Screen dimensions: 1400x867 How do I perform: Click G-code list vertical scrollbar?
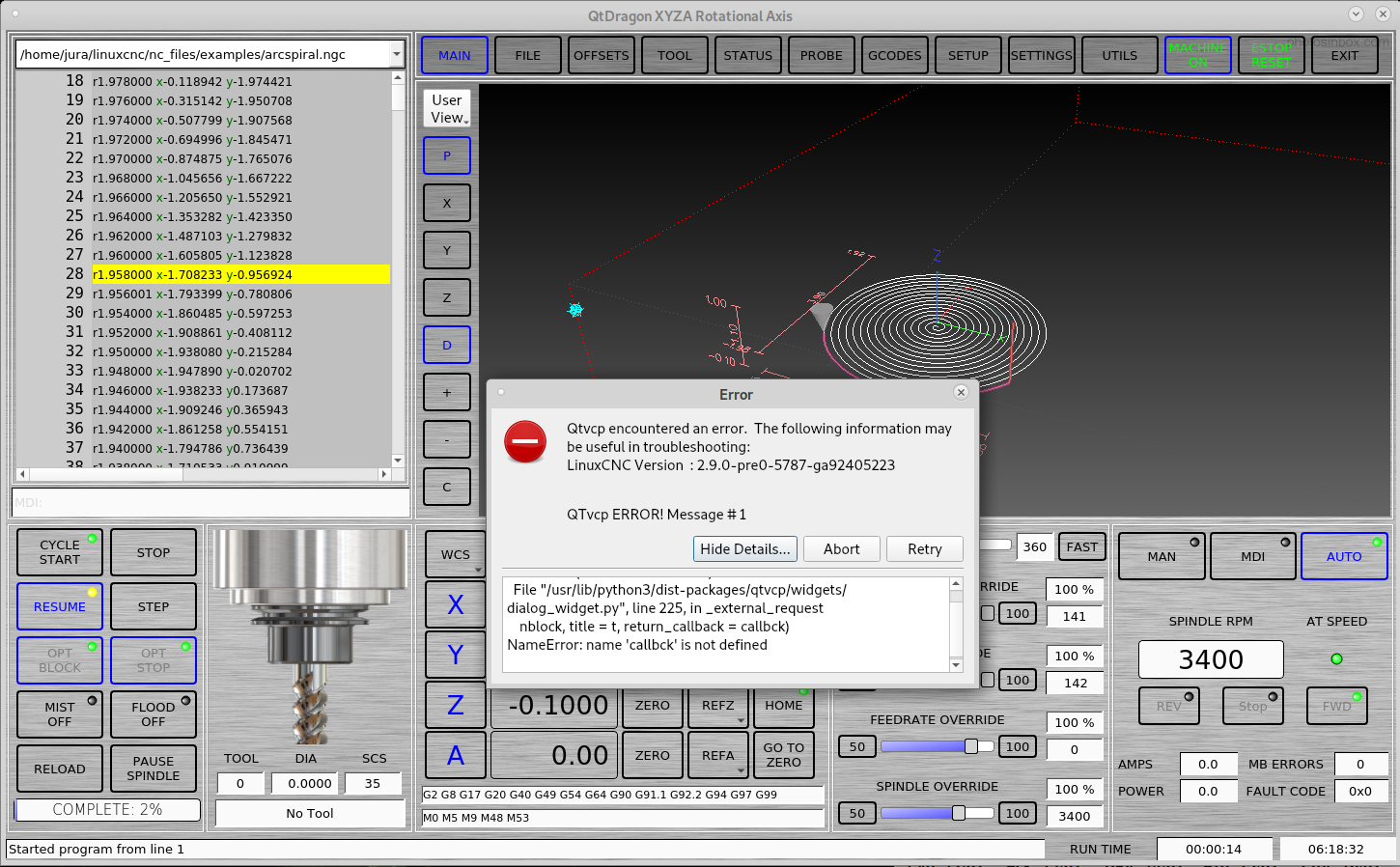[x=398, y=268]
